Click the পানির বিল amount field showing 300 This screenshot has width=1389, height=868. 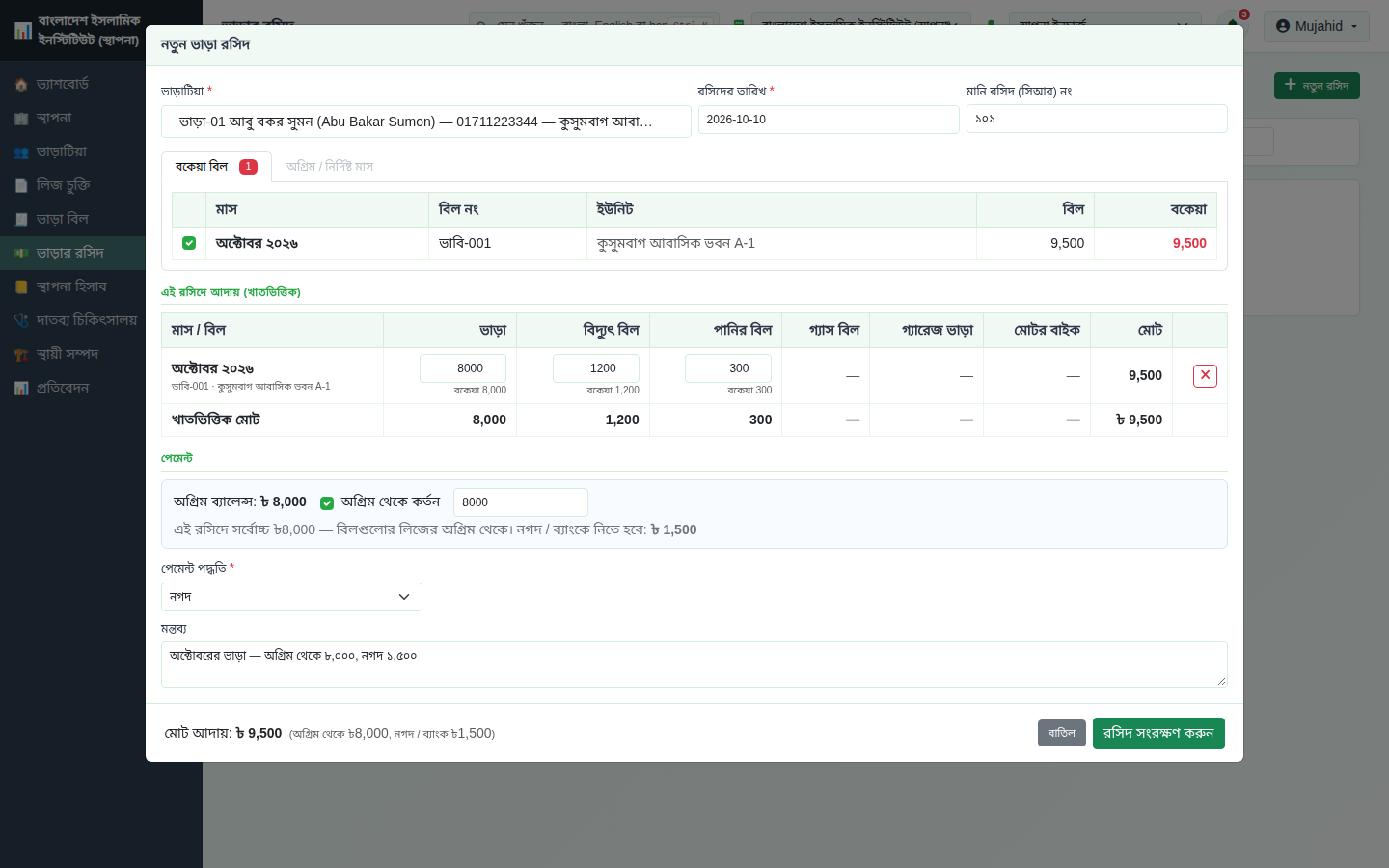(728, 368)
